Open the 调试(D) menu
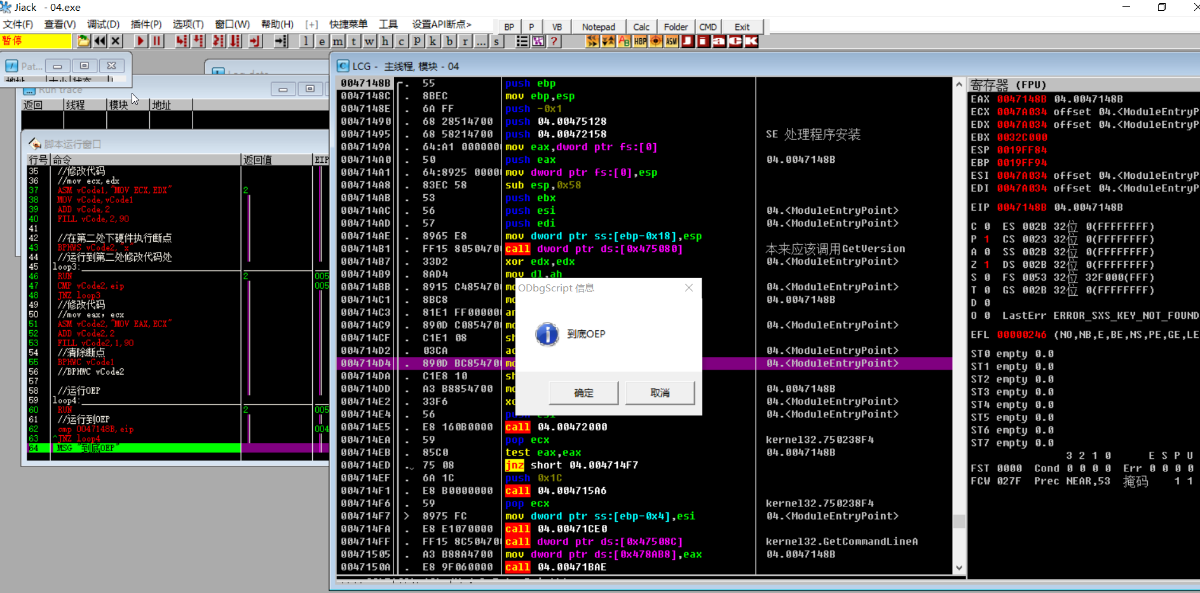1200x593 pixels. pos(103,24)
